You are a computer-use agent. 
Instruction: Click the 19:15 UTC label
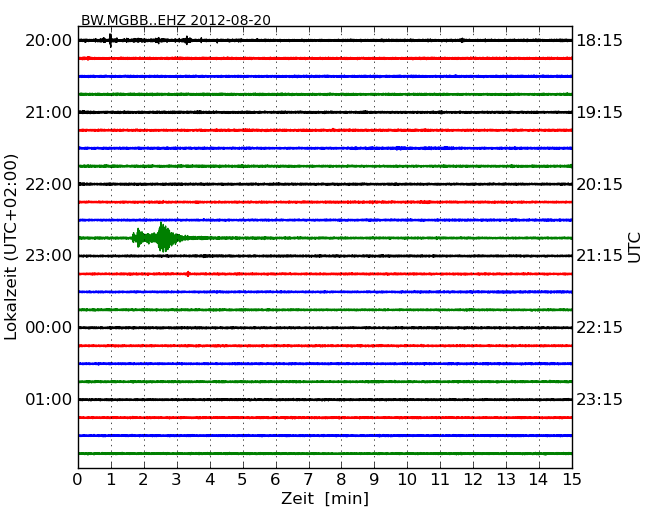[x=599, y=112]
